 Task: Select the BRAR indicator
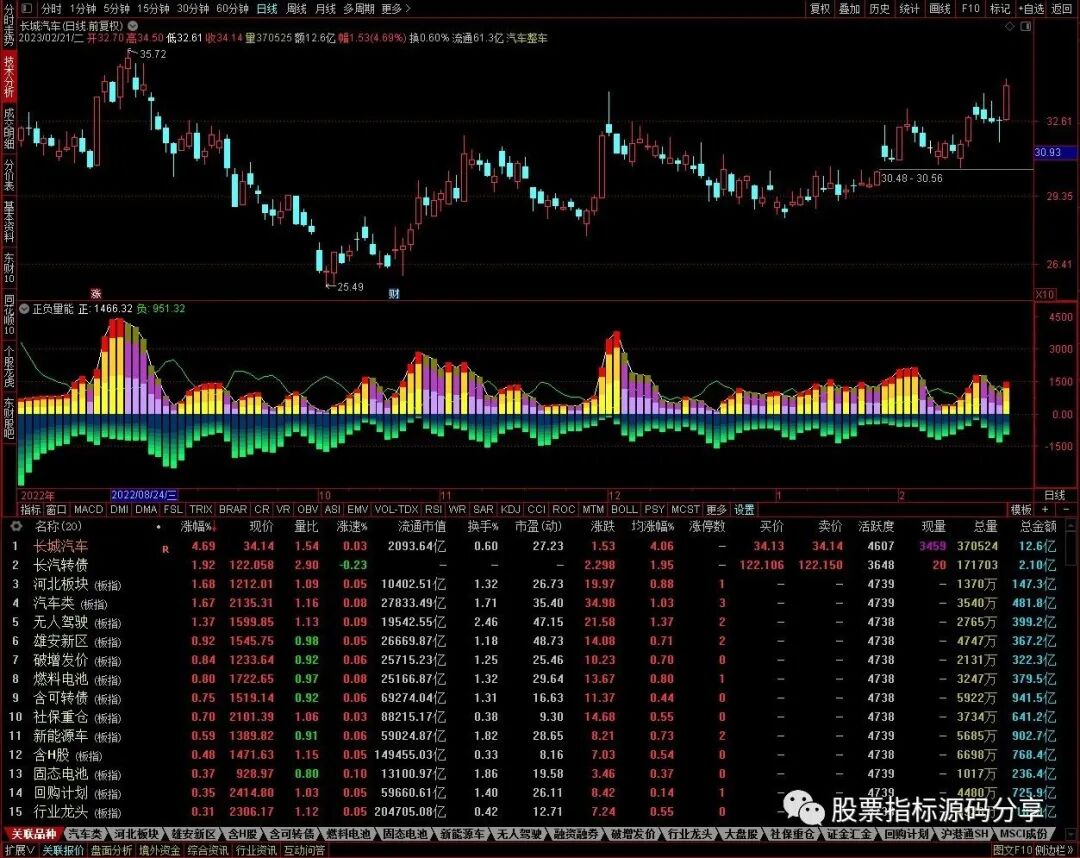tap(233, 510)
